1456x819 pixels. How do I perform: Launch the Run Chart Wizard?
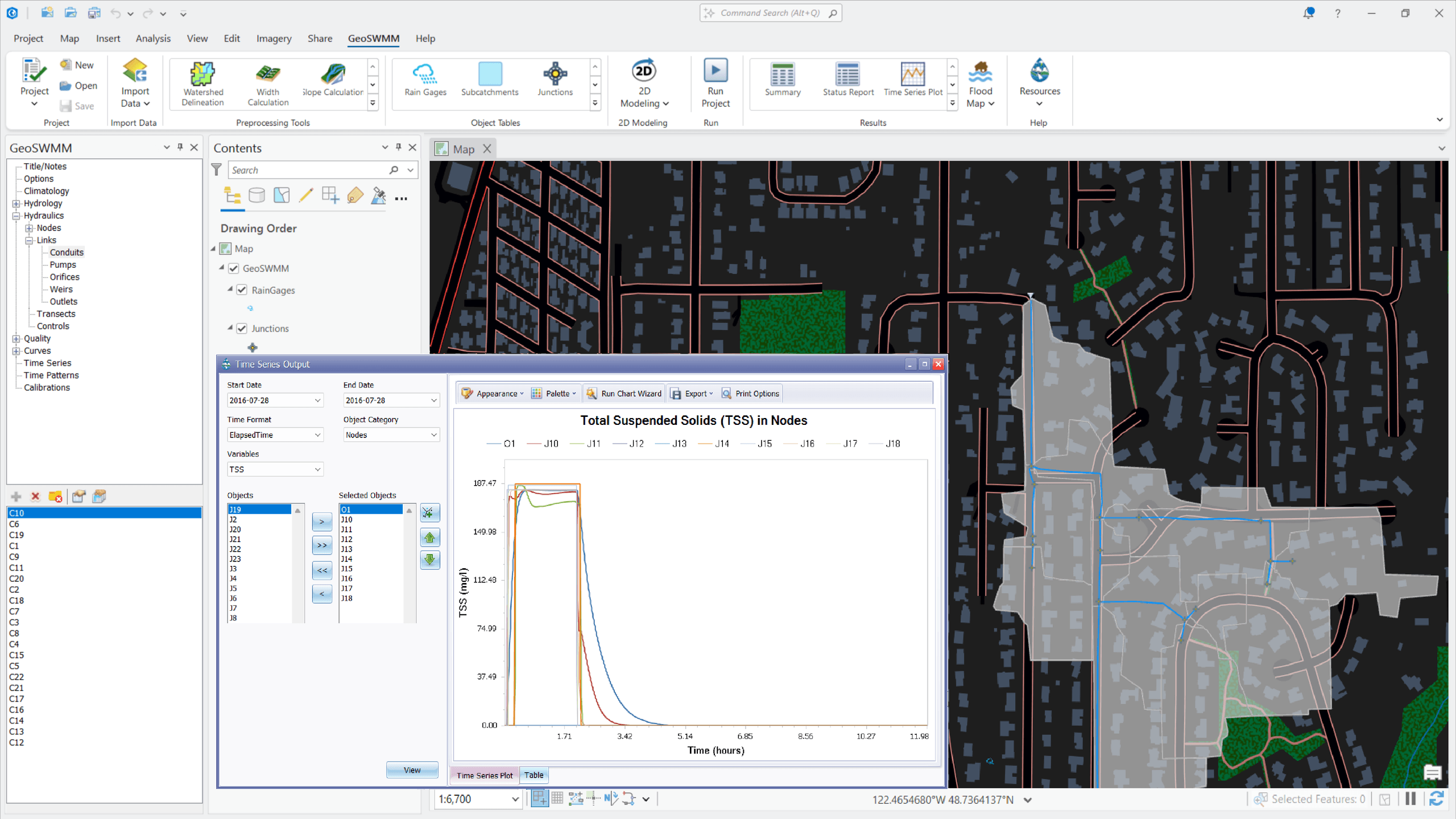point(623,393)
